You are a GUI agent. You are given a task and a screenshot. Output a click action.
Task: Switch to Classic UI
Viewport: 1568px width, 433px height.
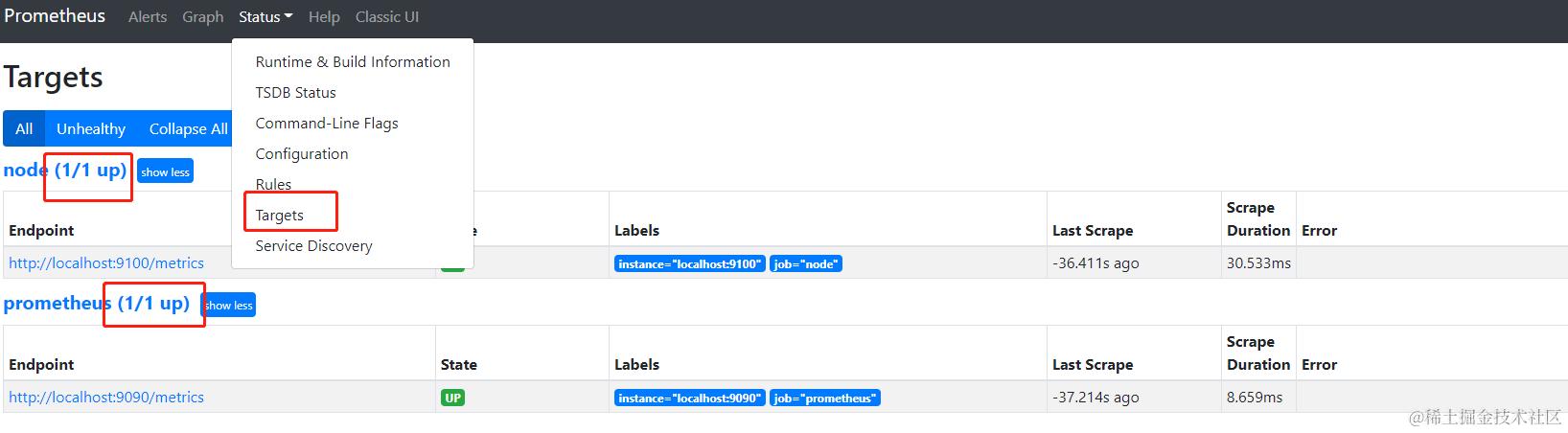click(387, 17)
